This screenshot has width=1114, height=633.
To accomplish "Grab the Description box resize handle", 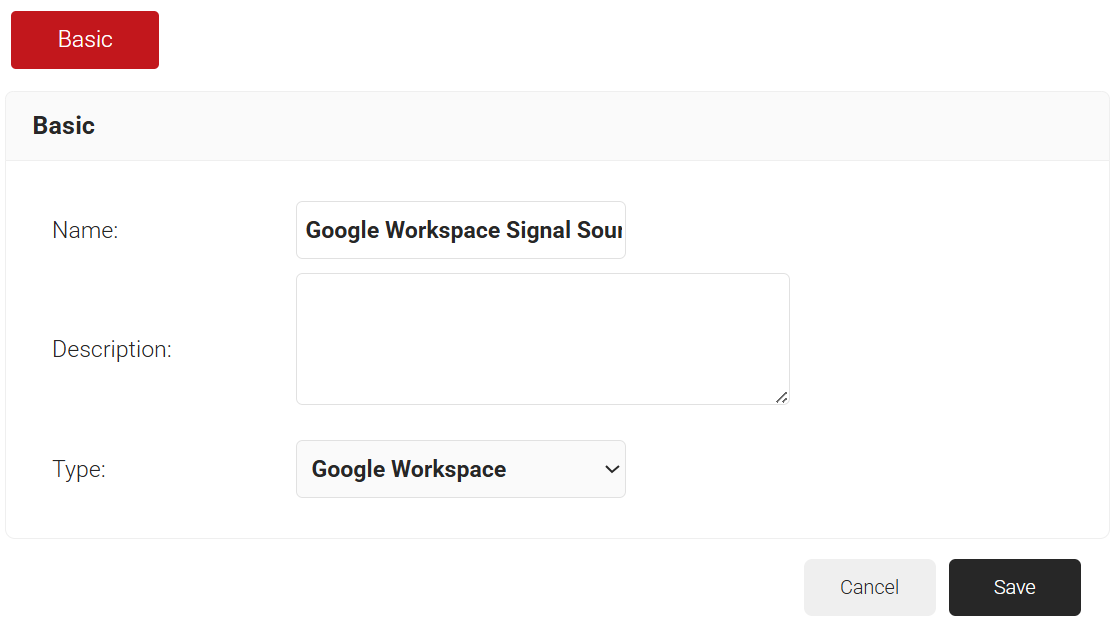I will pos(781,397).
